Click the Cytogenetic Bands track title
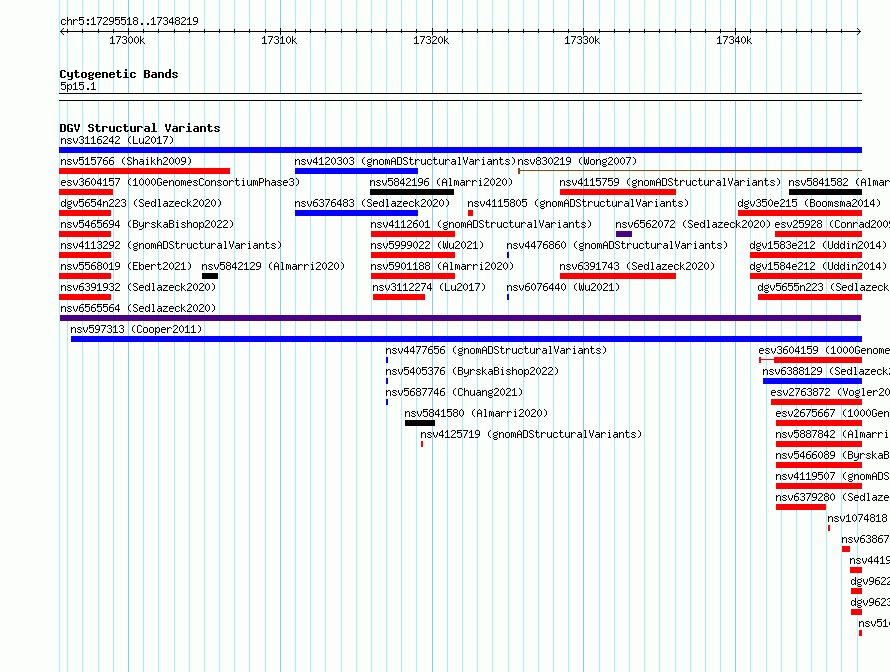 pyautogui.click(x=119, y=74)
